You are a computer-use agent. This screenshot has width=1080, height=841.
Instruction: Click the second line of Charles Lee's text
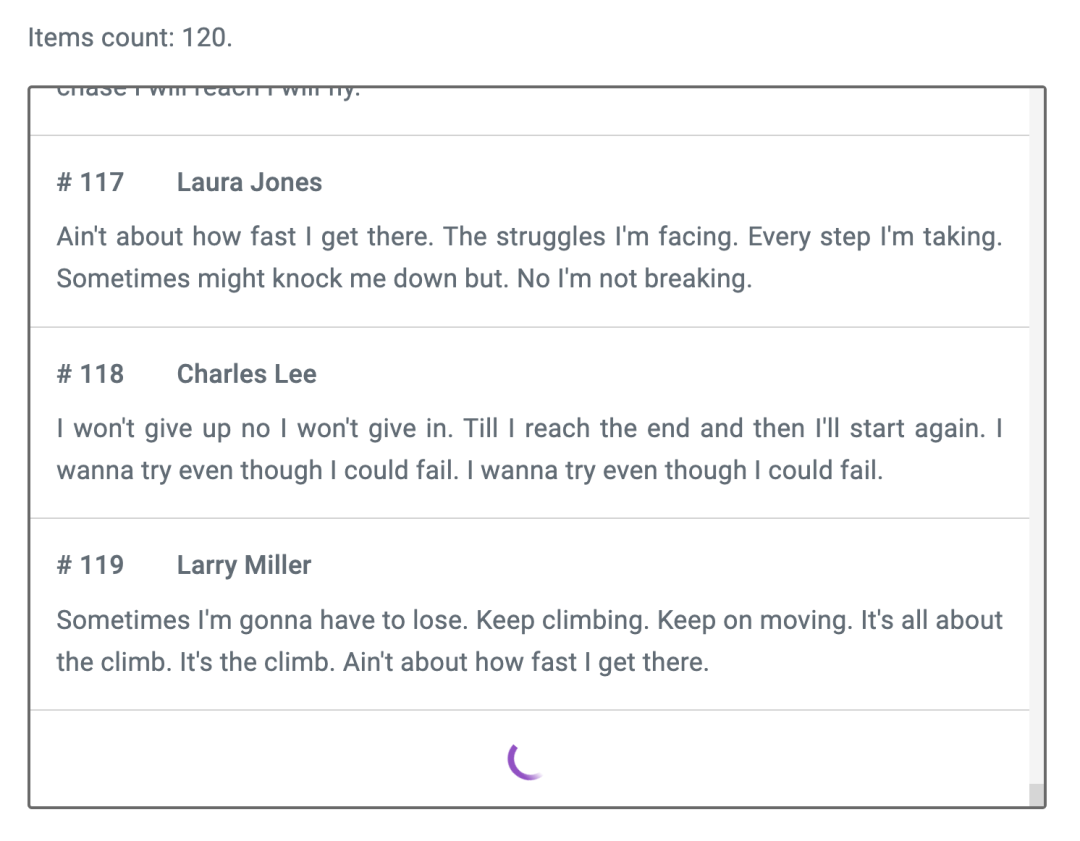pyautogui.click(x=470, y=470)
